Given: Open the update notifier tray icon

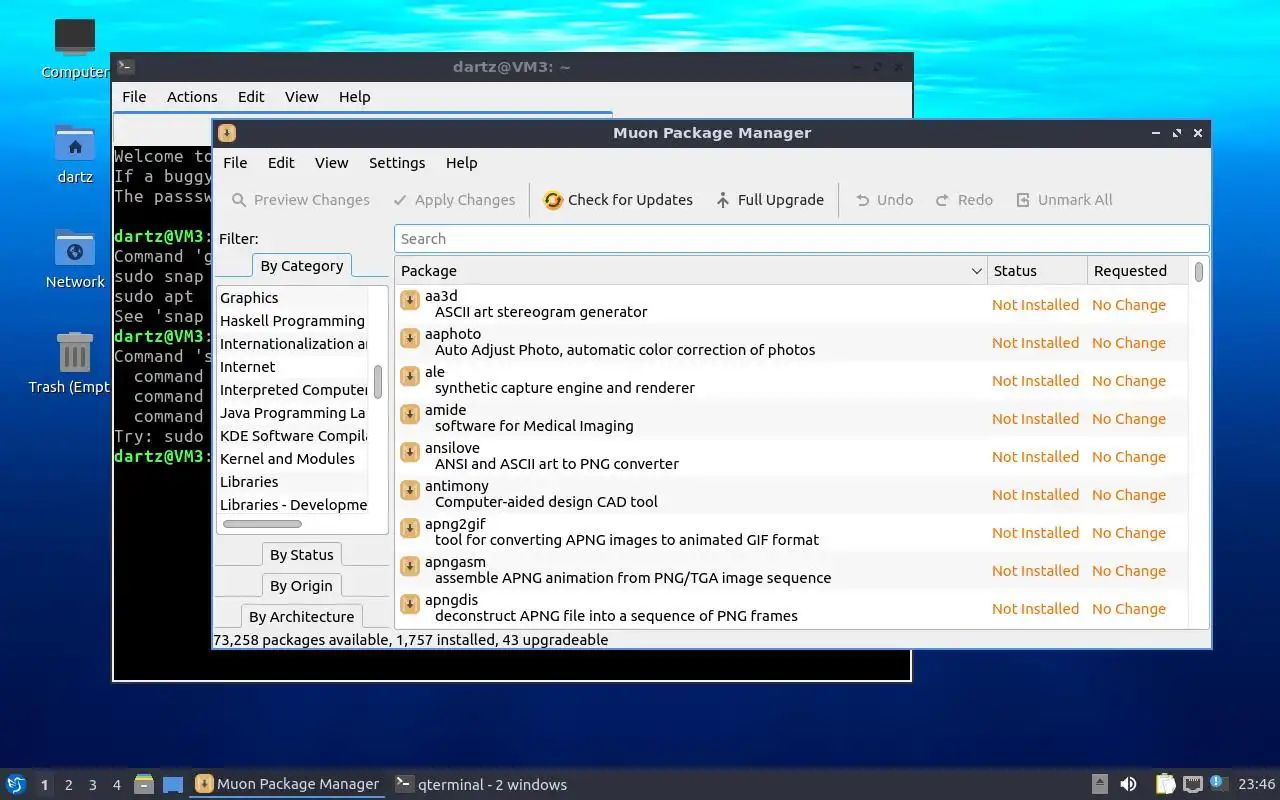Looking at the screenshot, I should [x=1218, y=783].
